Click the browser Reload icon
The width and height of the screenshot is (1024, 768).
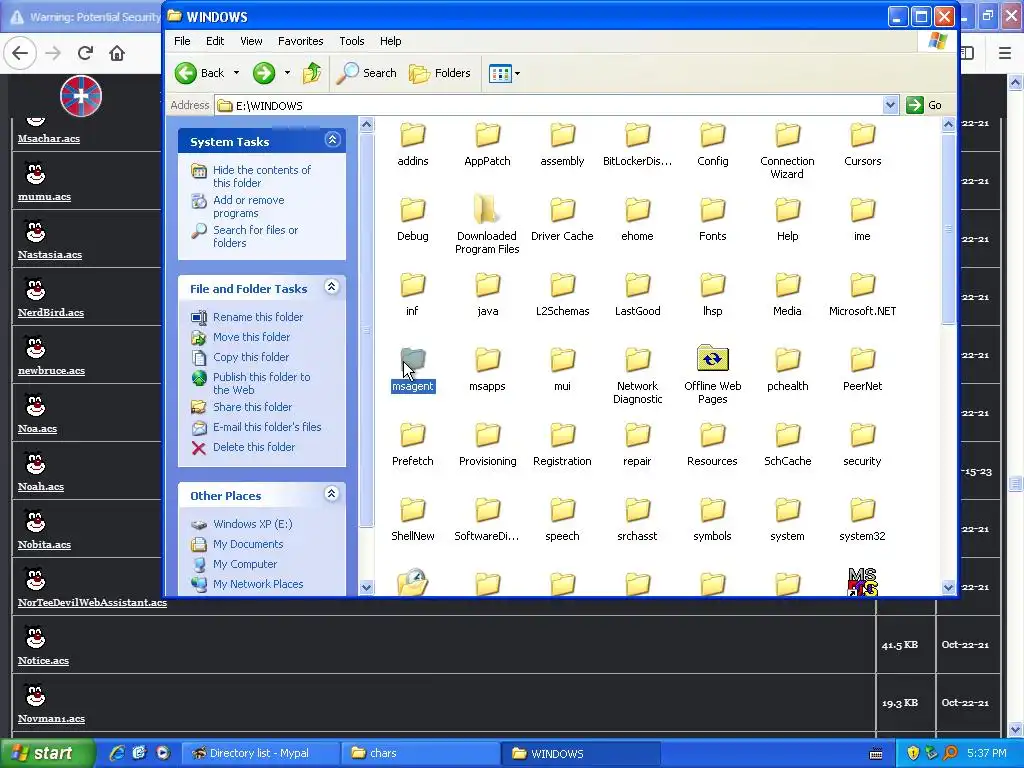[x=85, y=53]
